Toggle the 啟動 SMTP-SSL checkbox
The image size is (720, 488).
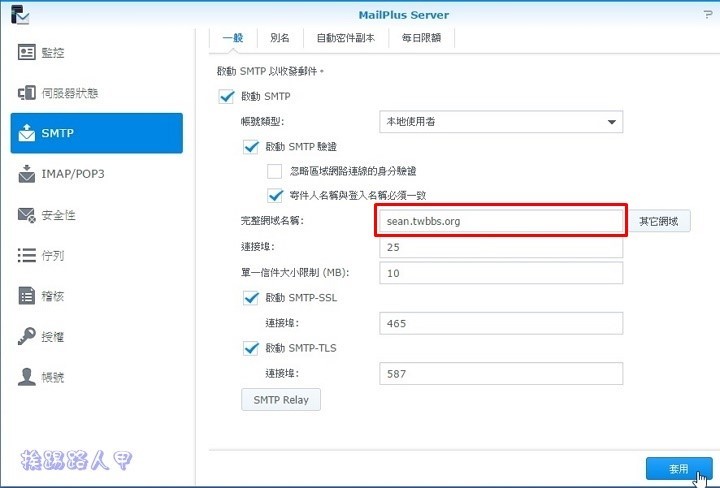pyautogui.click(x=251, y=297)
